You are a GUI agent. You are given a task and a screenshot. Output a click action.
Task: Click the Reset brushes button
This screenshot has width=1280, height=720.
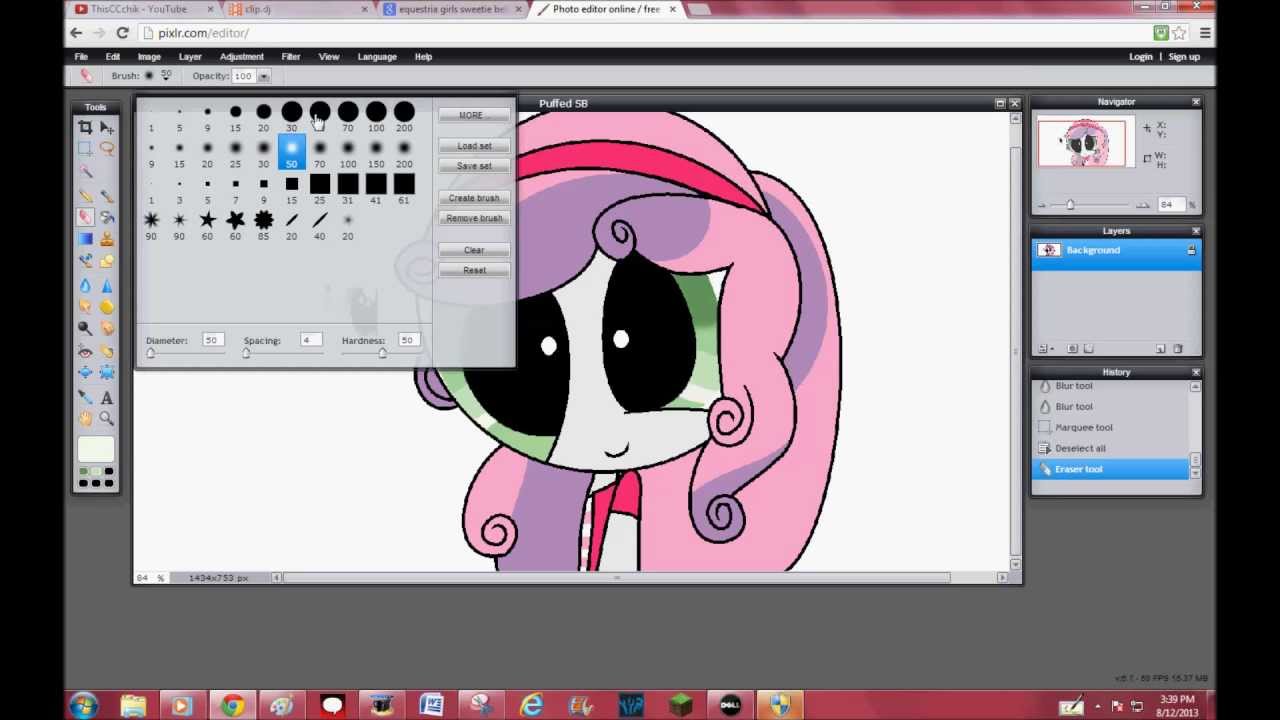[474, 270]
